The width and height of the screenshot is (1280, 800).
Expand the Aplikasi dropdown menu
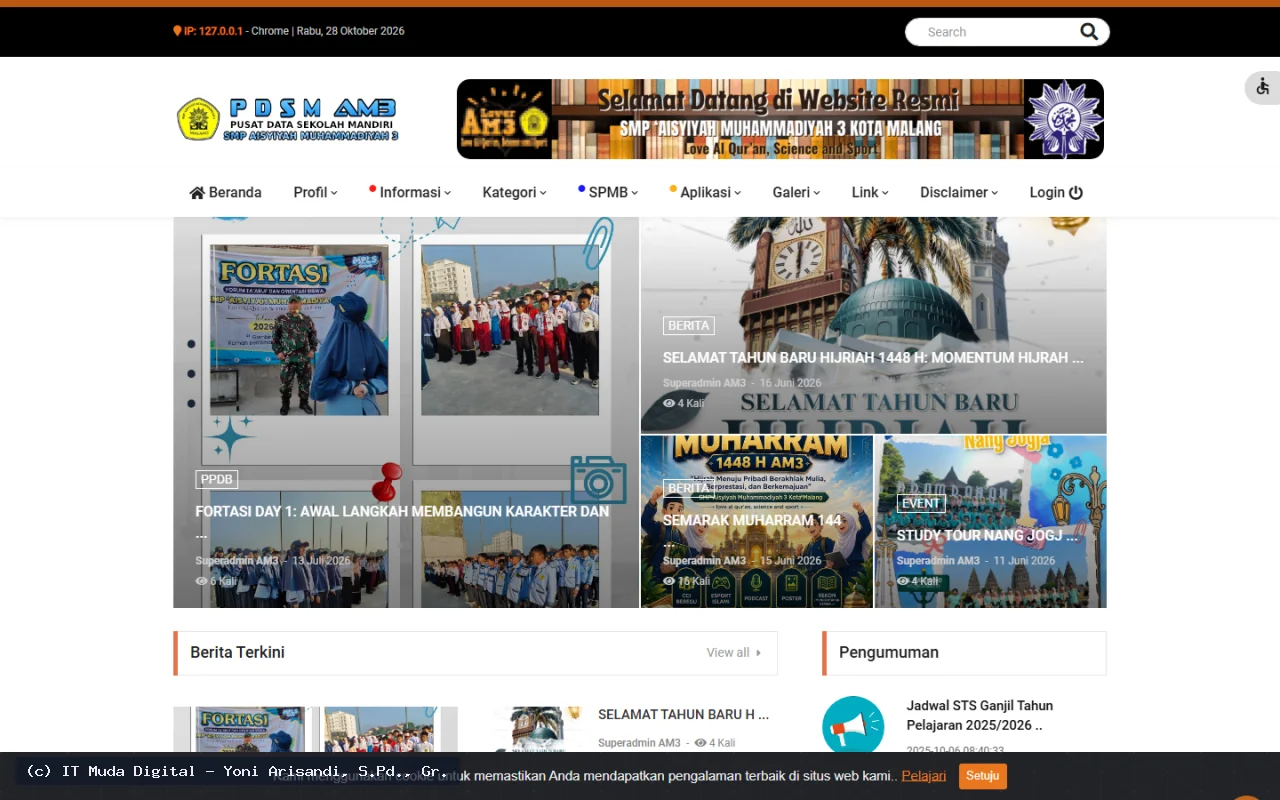[705, 192]
